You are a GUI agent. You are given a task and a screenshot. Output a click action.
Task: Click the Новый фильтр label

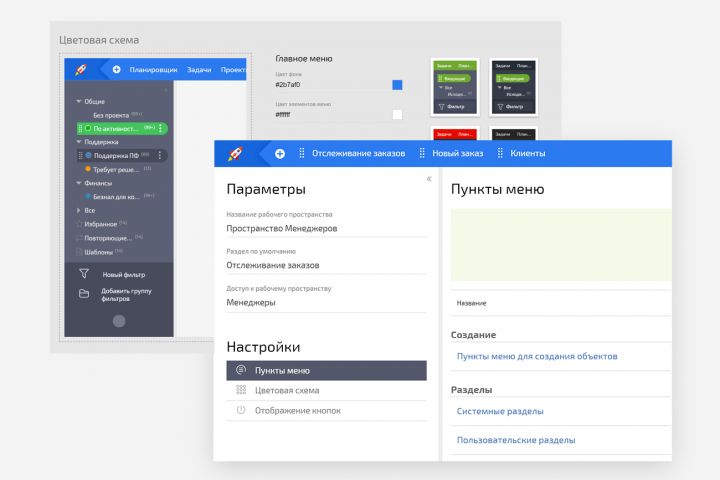coord(124,275)
